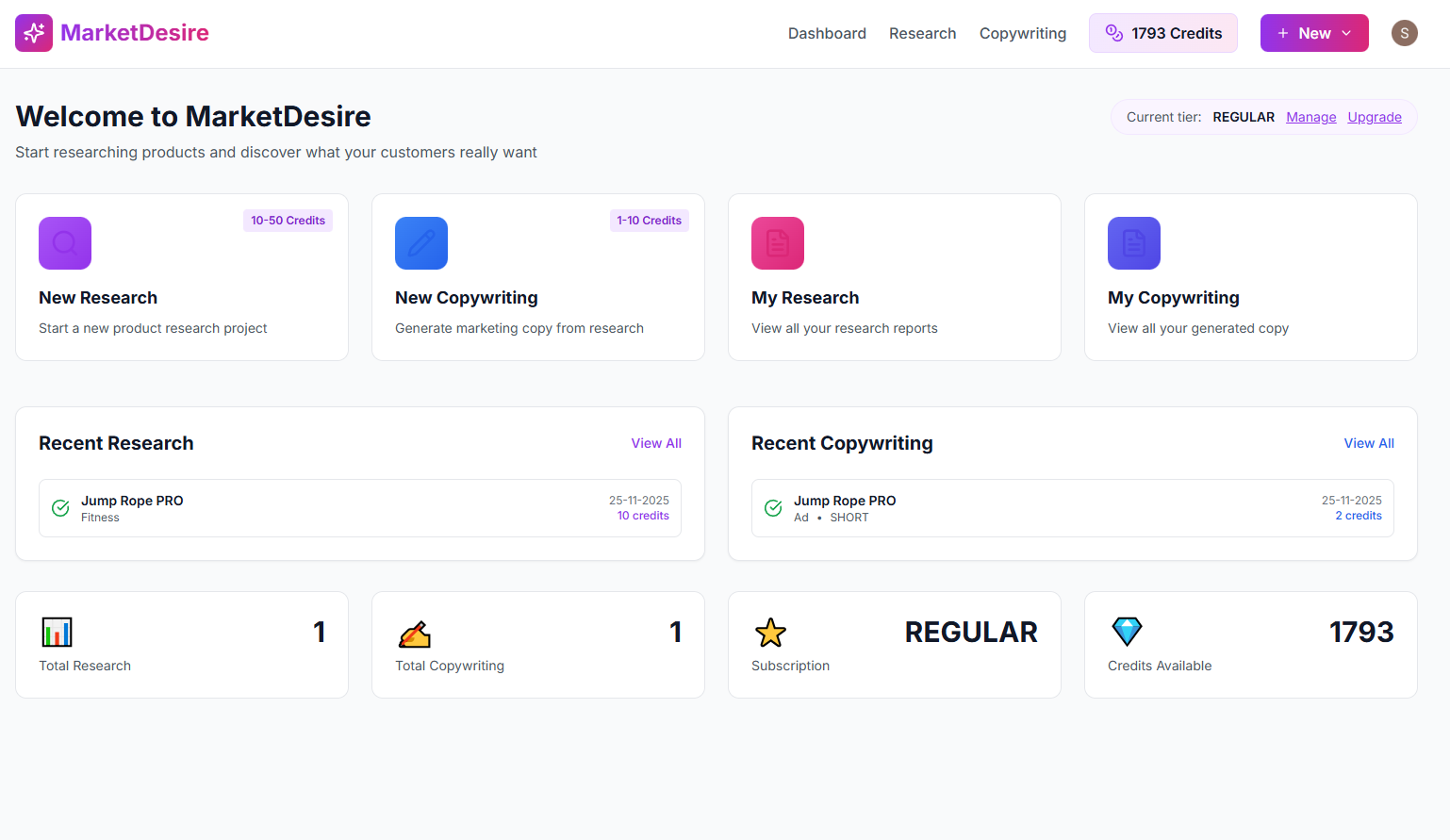Click the Upgrade tier link
1450x840 pixels.
coord(1374,117)
